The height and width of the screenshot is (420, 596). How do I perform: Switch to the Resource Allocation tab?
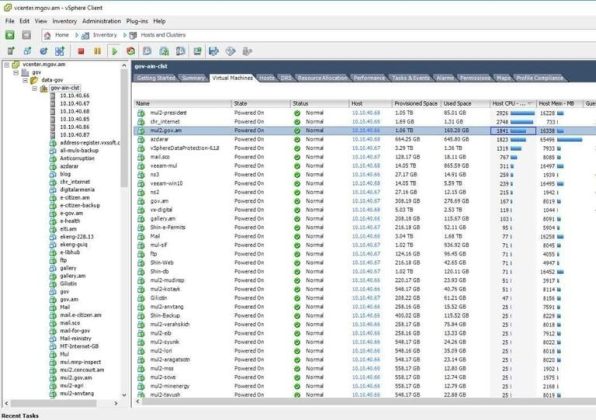[322, 78]
